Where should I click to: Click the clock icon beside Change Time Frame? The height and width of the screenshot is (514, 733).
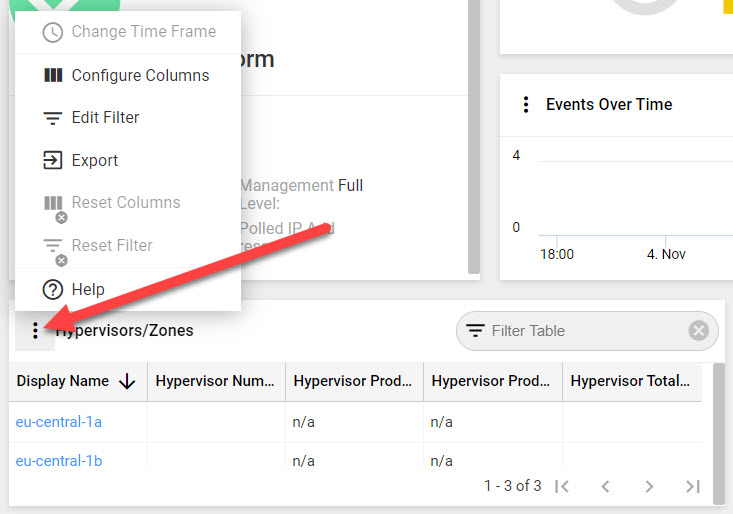pos(52,32)
